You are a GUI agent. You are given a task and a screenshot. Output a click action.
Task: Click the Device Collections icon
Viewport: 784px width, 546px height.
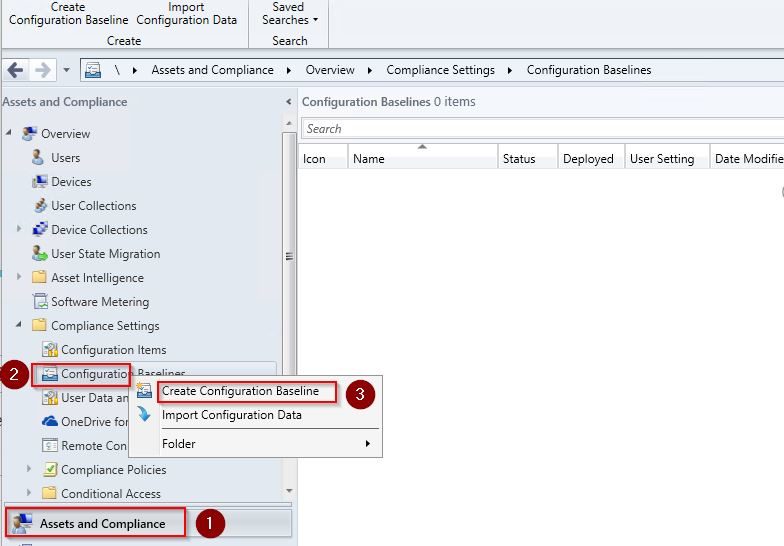40,230
